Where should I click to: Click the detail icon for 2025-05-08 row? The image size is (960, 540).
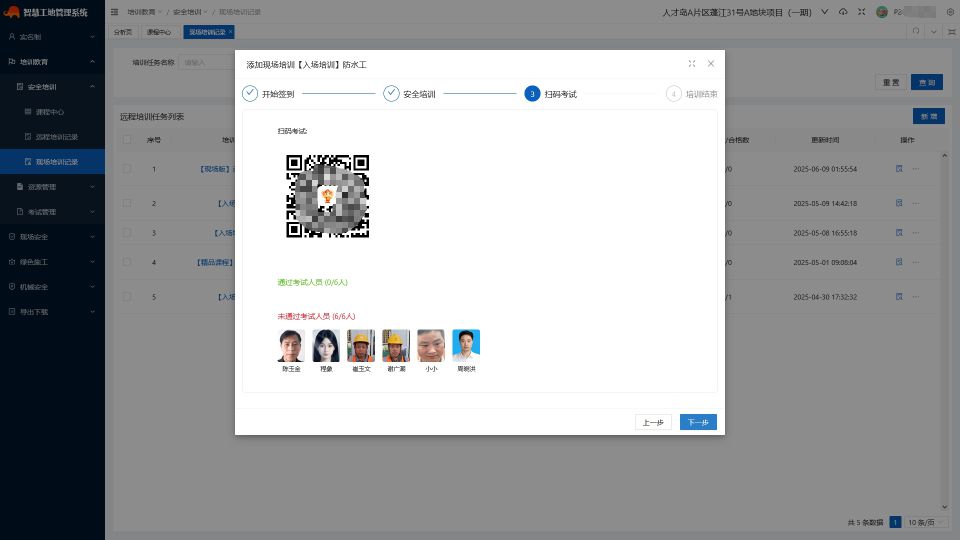click(899, 233)
